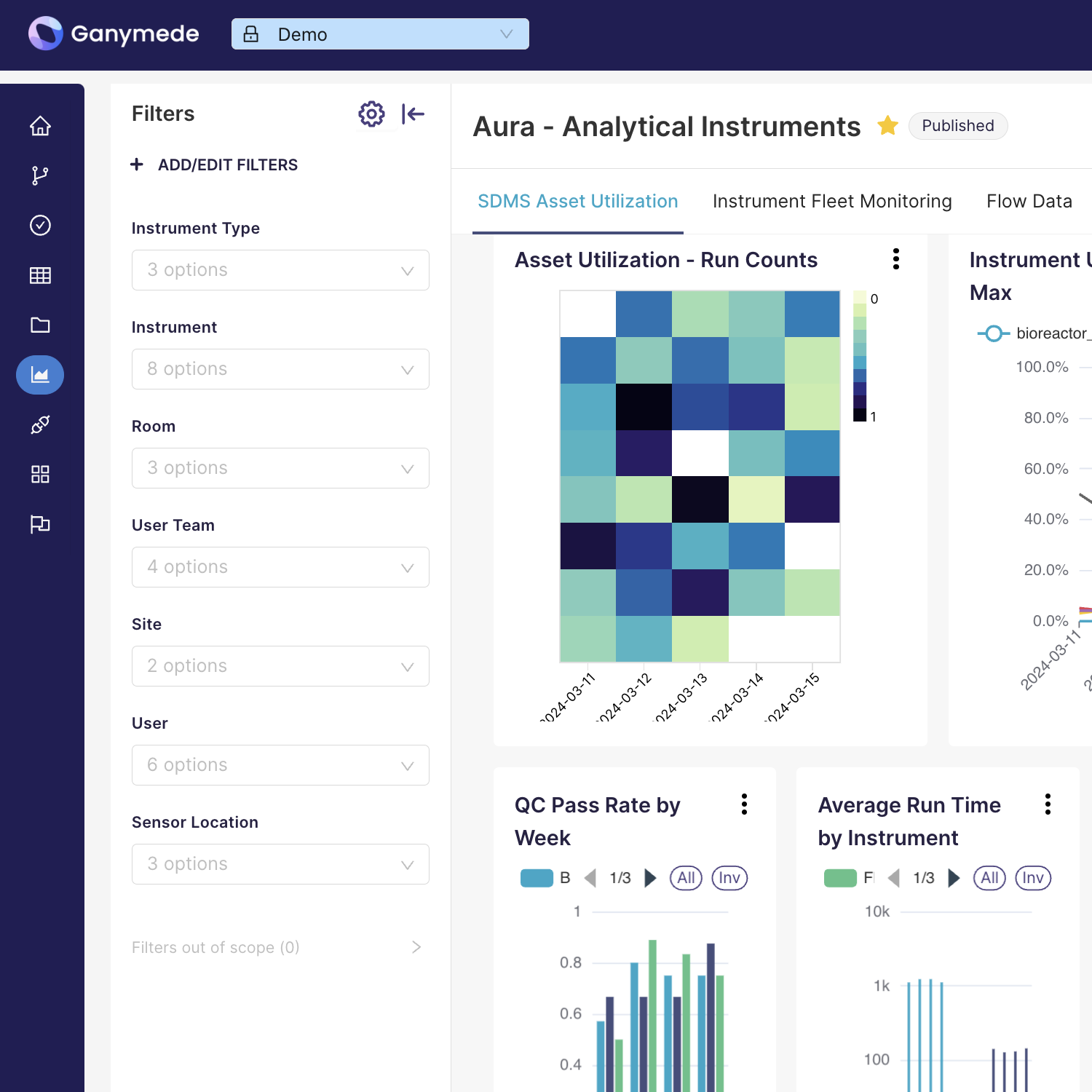This screenshot has height=1092, width=1092.
Task: Open Sensor Location filter dropdown
Action: click(280, 864)
